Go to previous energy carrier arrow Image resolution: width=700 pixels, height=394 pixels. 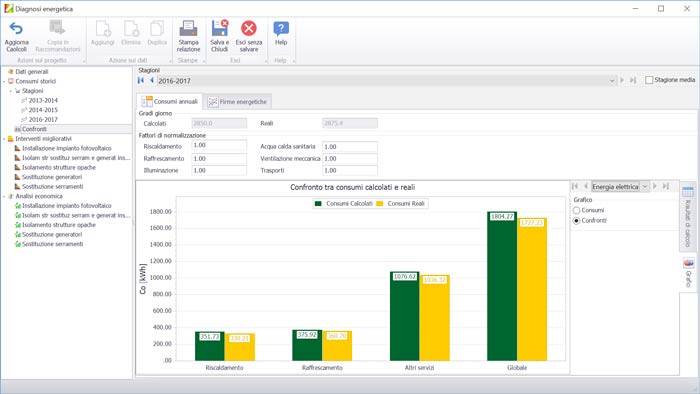click(586, 186)
